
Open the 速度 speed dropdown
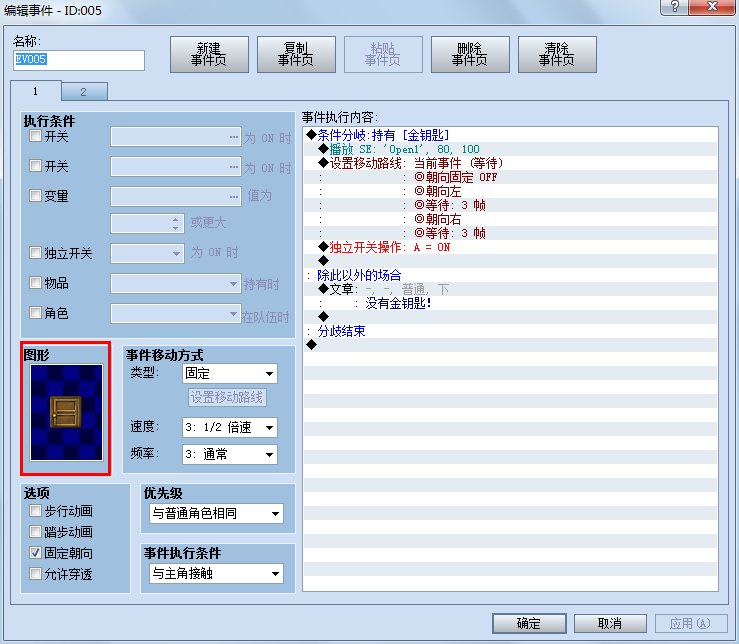(x=230, y=428)
